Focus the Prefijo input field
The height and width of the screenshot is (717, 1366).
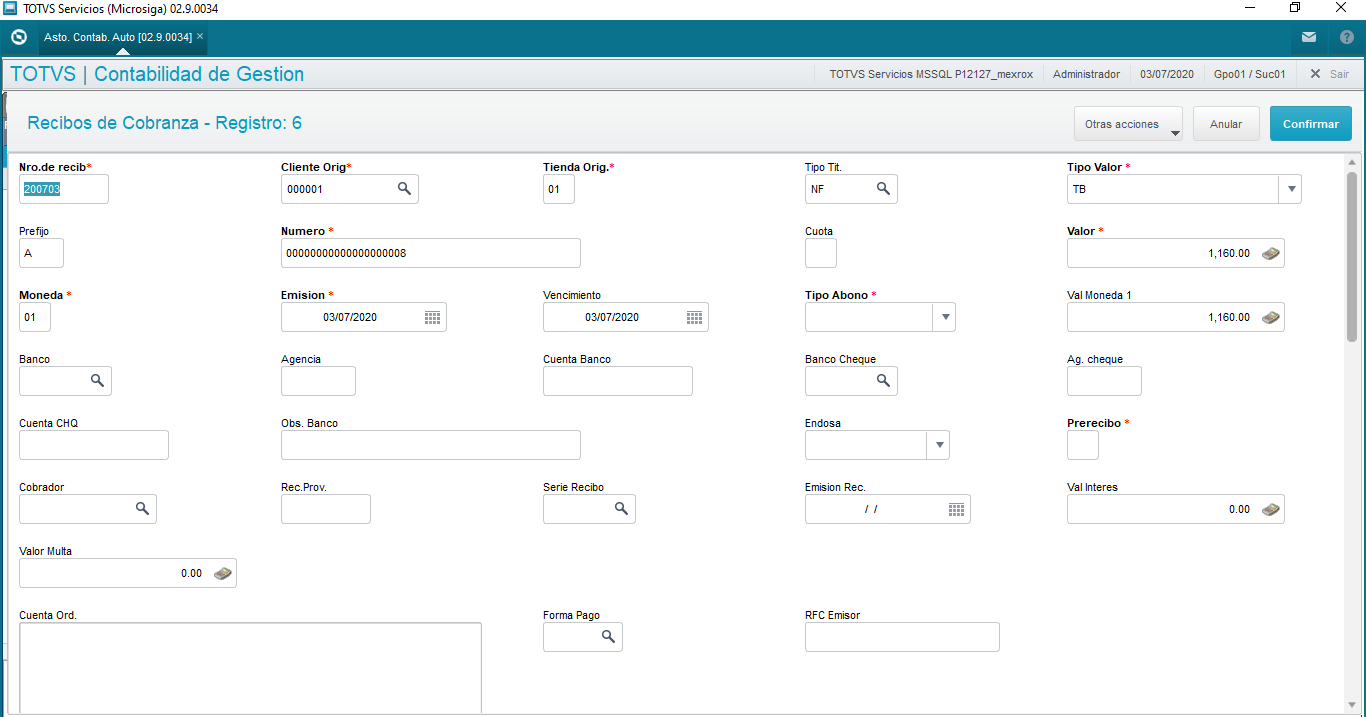pos(41,253)
